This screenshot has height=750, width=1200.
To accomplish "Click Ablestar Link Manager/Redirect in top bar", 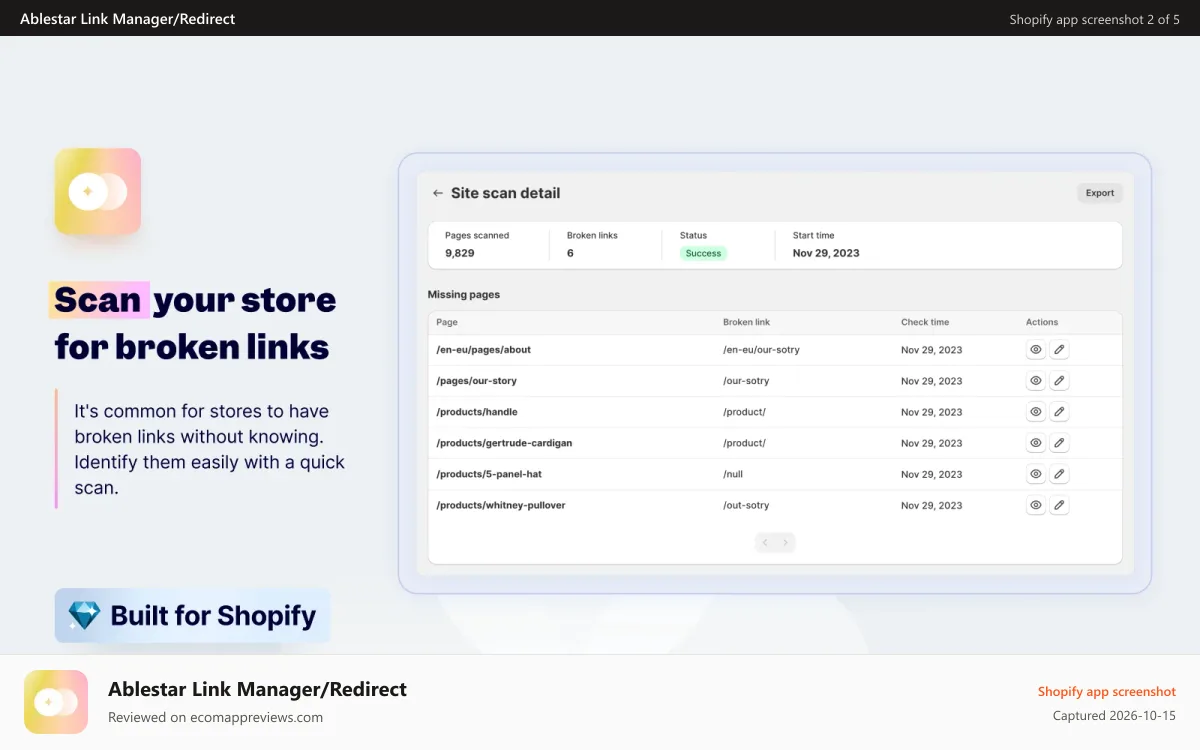I will pyautogui.click(x=128, y=18).
